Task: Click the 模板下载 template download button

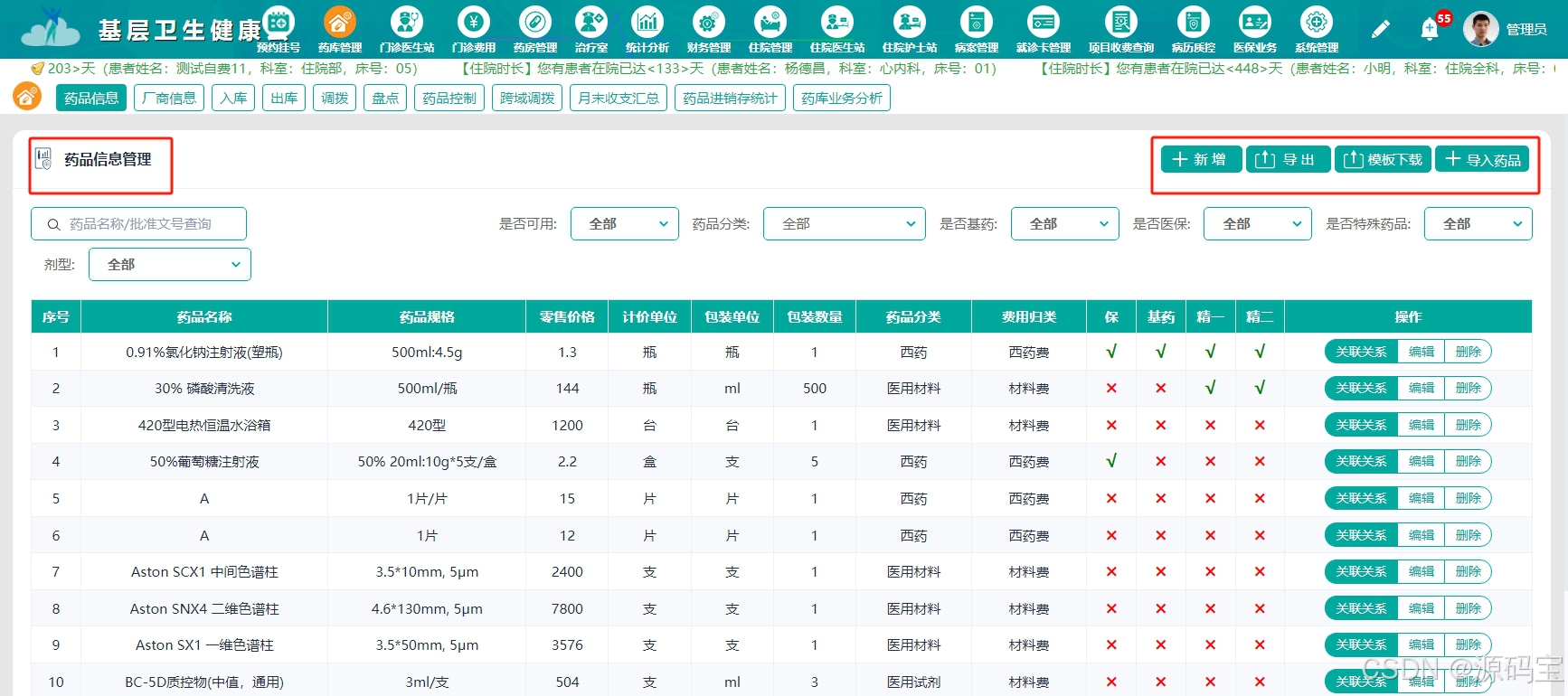Action: 1384,159
